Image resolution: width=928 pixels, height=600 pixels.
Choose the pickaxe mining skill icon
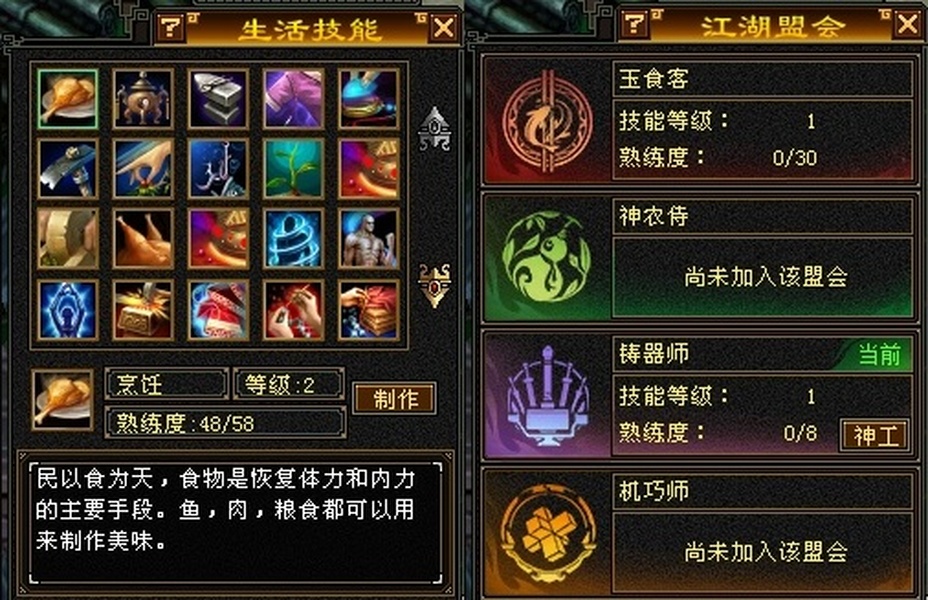pyautogui.click(x=67, y=169)
